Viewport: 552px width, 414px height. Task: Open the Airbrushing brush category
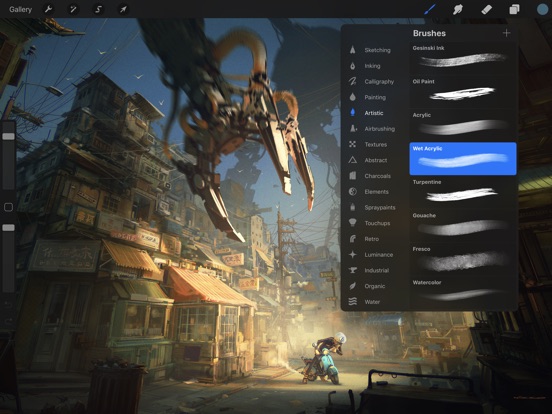coord(372,129)
